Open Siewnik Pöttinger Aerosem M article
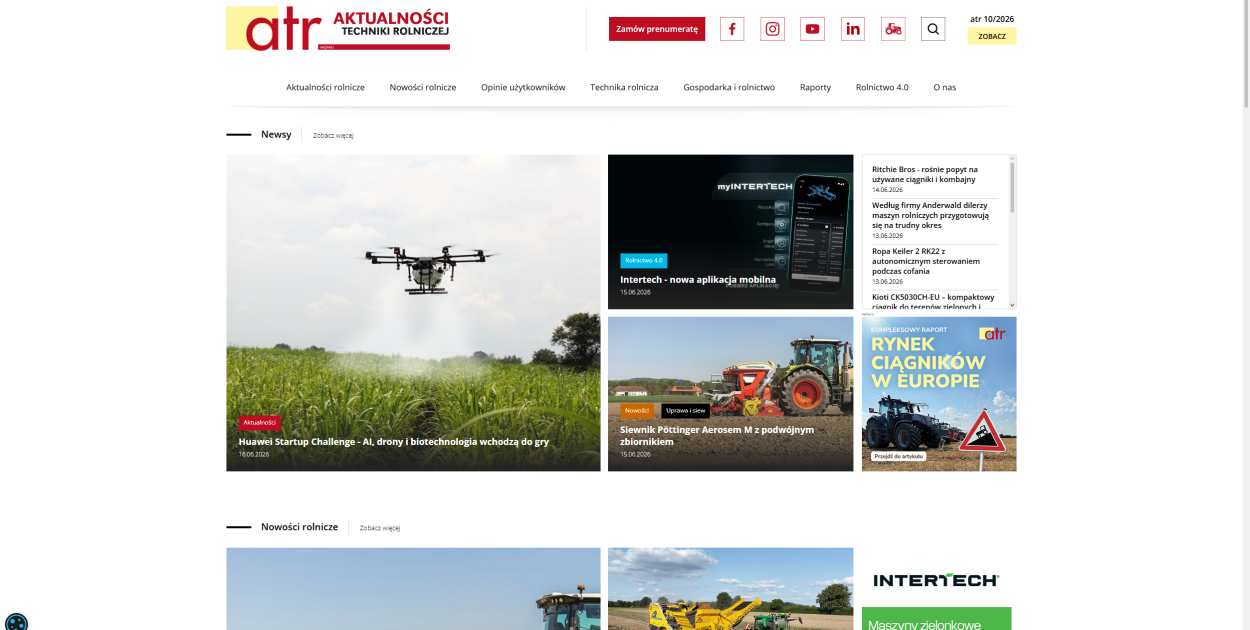This screenshot has height=630, width=1250. 717,435
